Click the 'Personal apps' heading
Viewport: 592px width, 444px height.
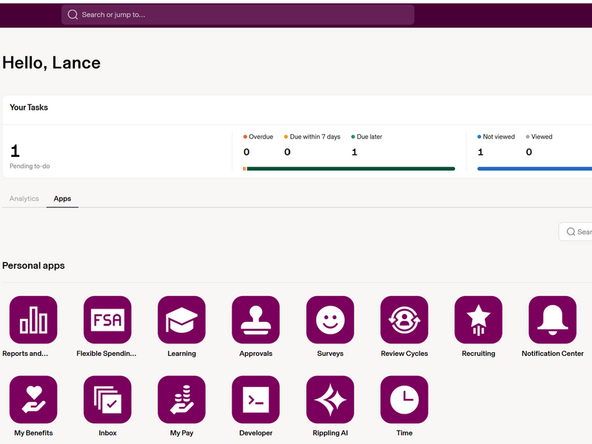click(33, 265)
